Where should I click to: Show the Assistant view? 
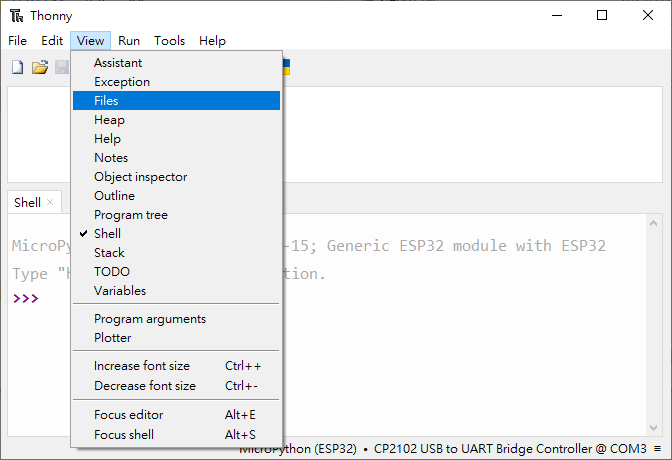click(176, 63)
